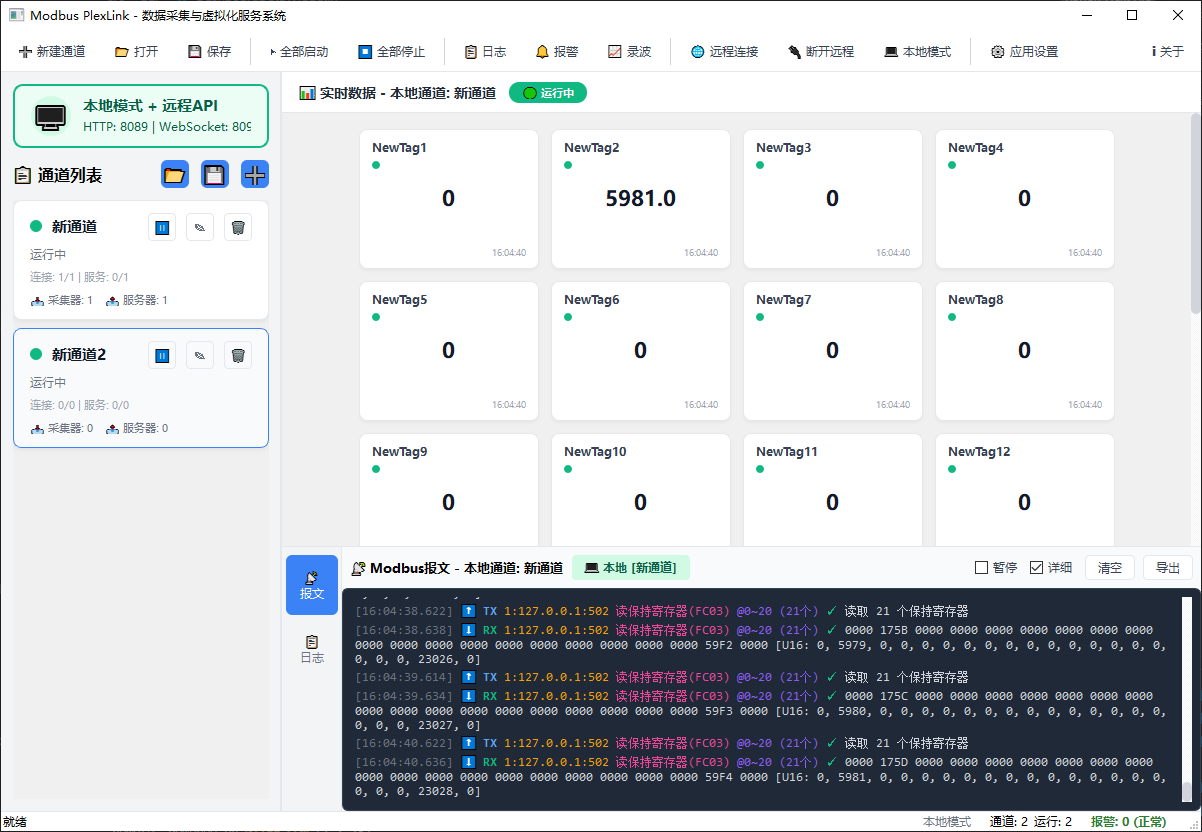Open the 关于 about item
This screenshot has width=1202, height=832.
coord(1168,51)
